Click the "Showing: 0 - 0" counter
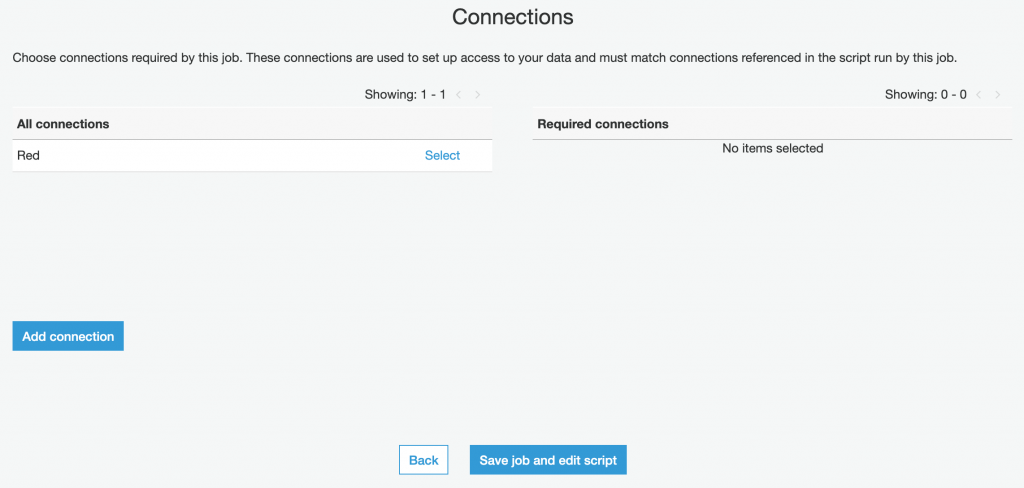This screenshot has height=488, width=1024. 925,95
